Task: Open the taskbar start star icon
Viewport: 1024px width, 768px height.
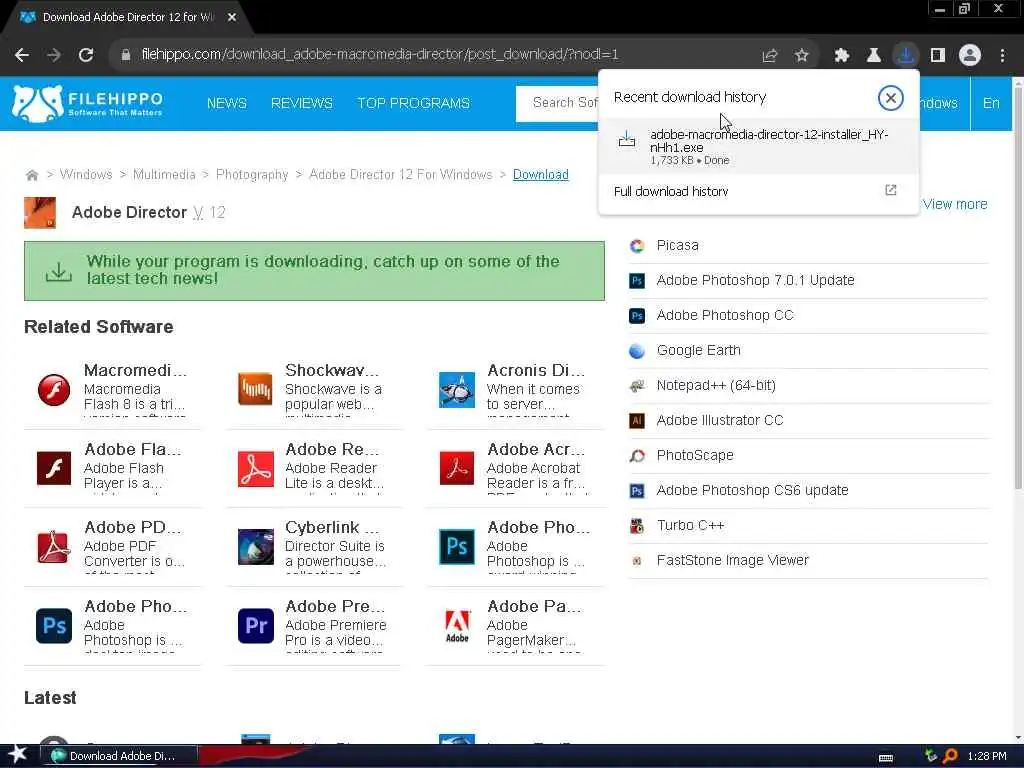Action: pyautogui.click(x=18, y=756)
